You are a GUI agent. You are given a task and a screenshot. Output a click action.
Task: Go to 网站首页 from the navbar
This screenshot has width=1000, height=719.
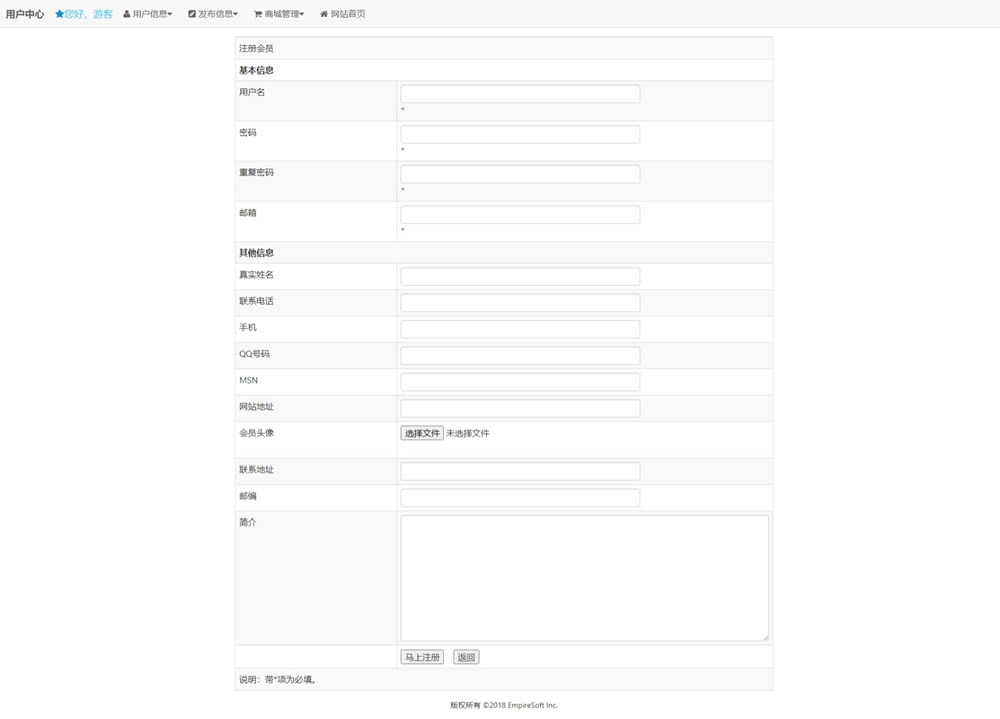(348, 14)
